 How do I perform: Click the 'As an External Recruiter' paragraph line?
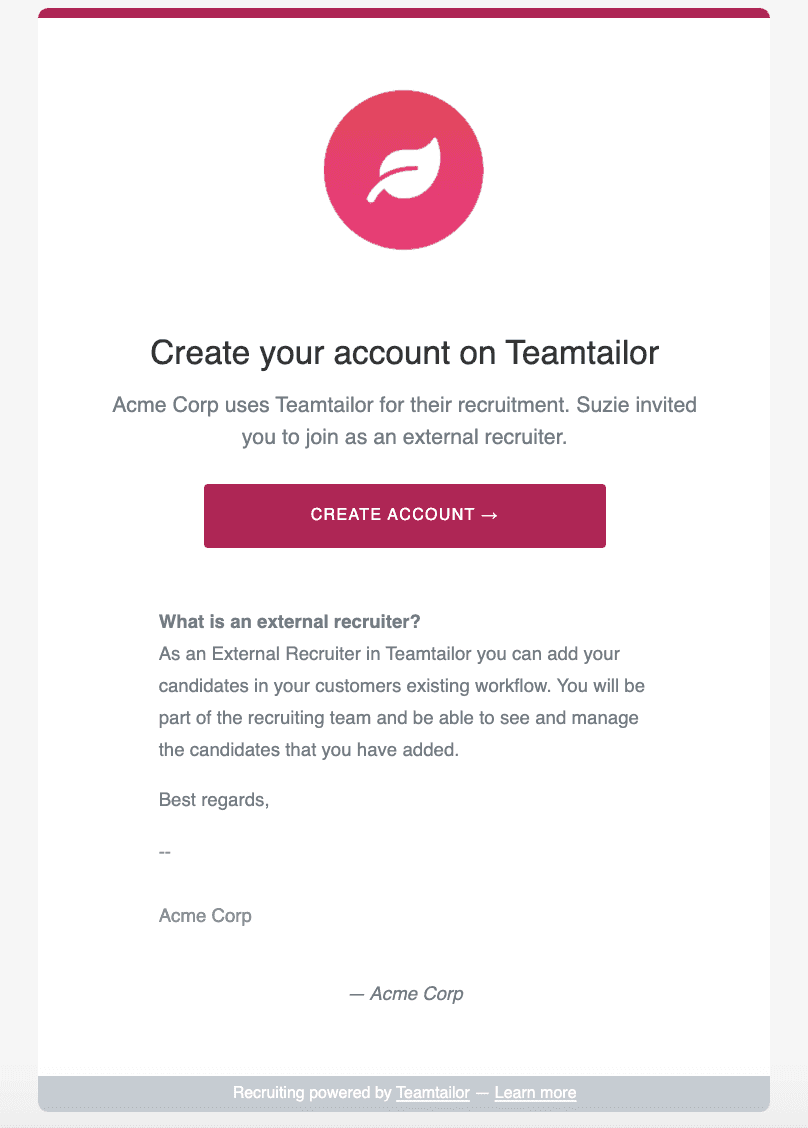pos(389,654)
